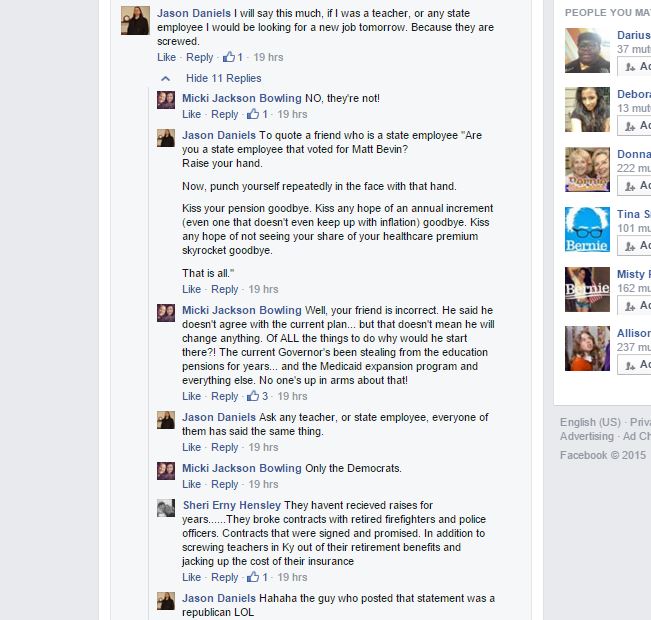Screen dimensions: 651x620
Task: Click the thumbs-up icon on Jason Daniels' top comment
Action: 229,57
